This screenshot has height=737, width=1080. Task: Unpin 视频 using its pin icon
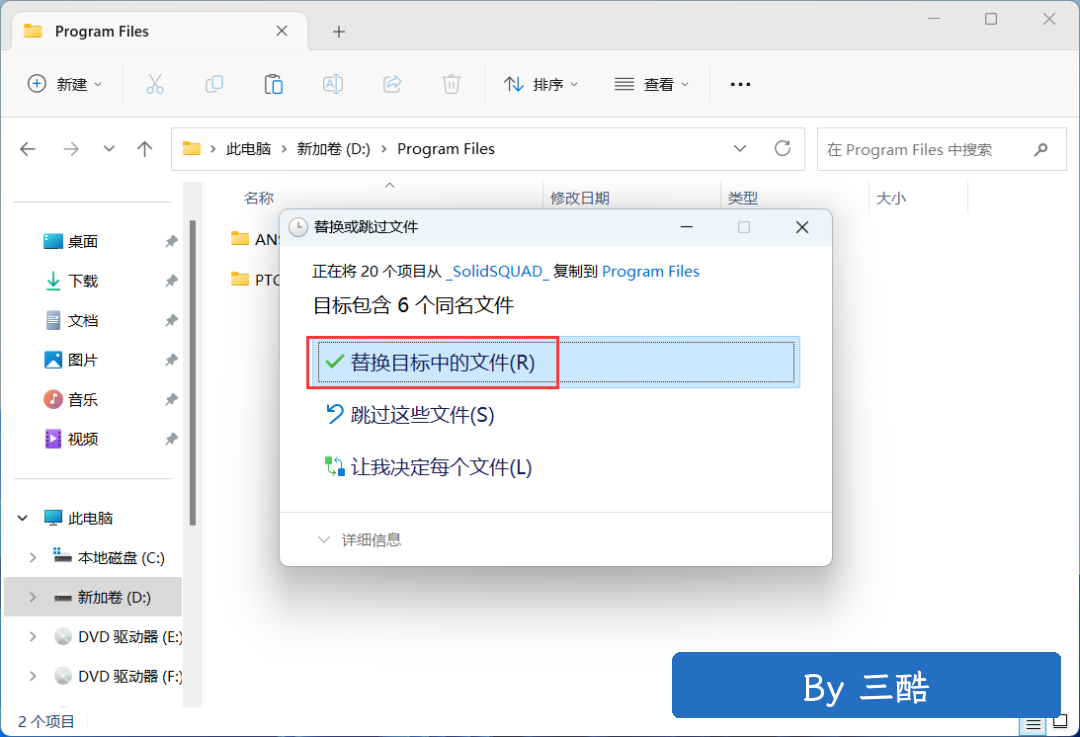point(172,439)
